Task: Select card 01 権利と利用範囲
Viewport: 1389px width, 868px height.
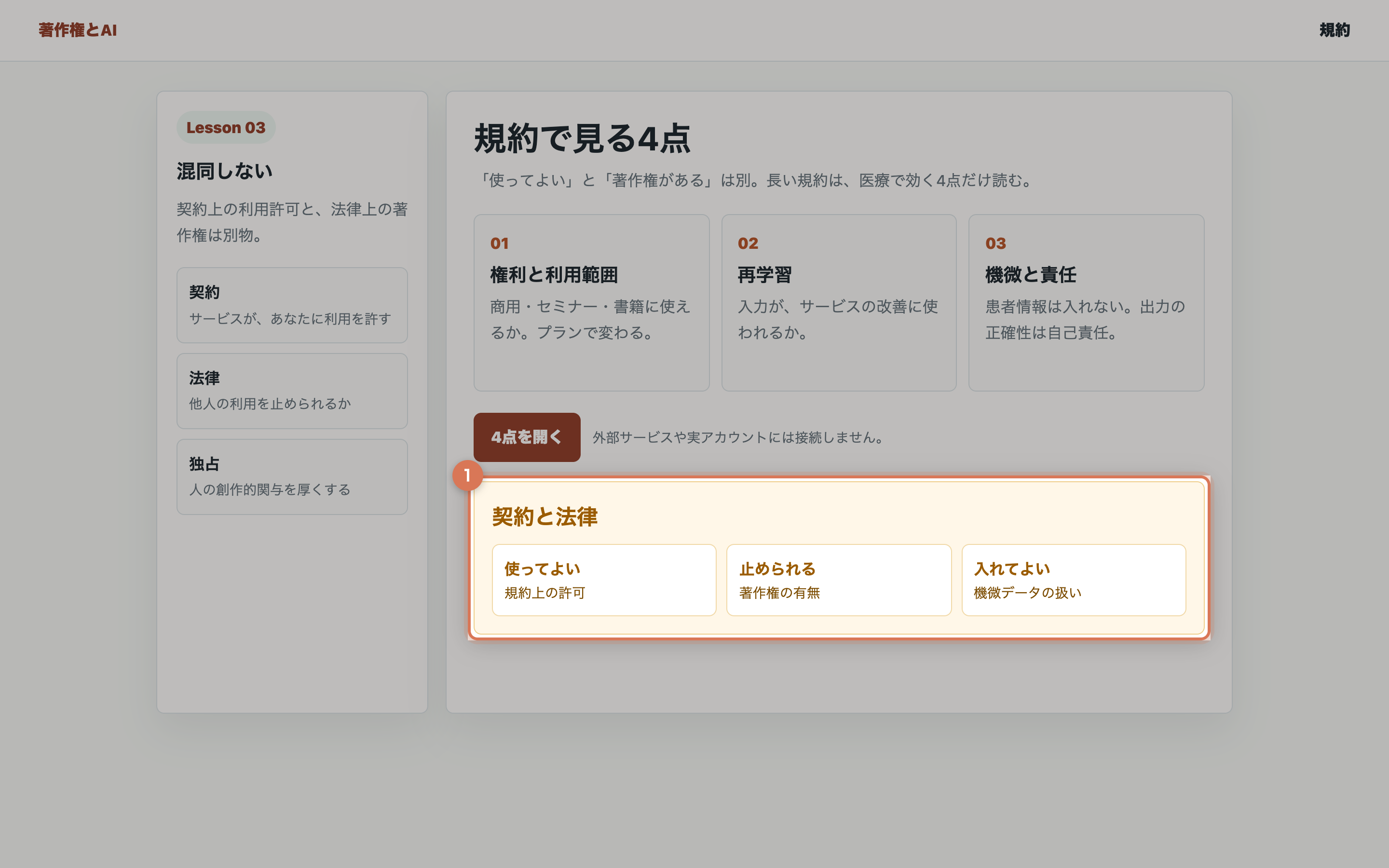Action: coord(591,303)
